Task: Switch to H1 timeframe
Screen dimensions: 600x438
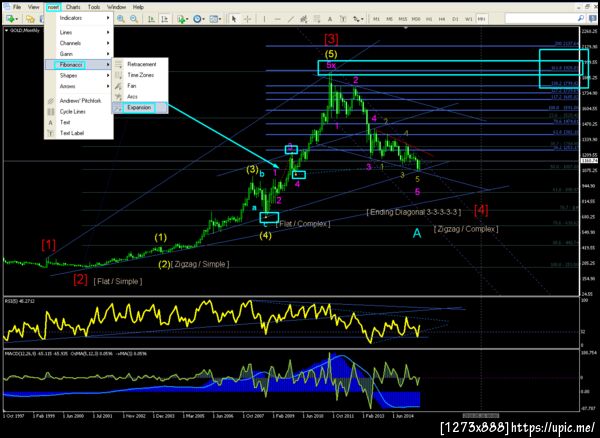Action: (429, 19)
